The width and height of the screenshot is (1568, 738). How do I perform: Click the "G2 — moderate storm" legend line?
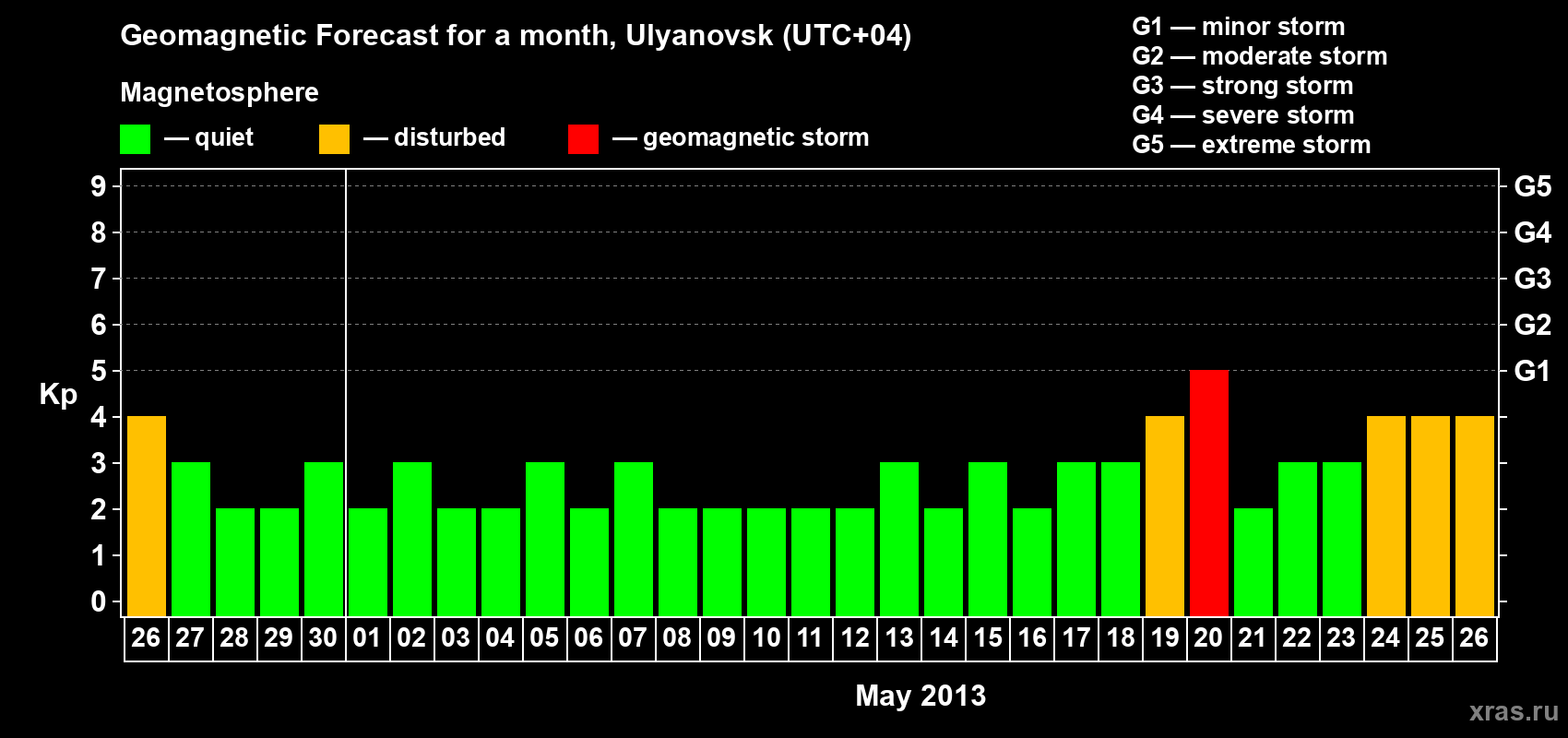click(1260, 56)
